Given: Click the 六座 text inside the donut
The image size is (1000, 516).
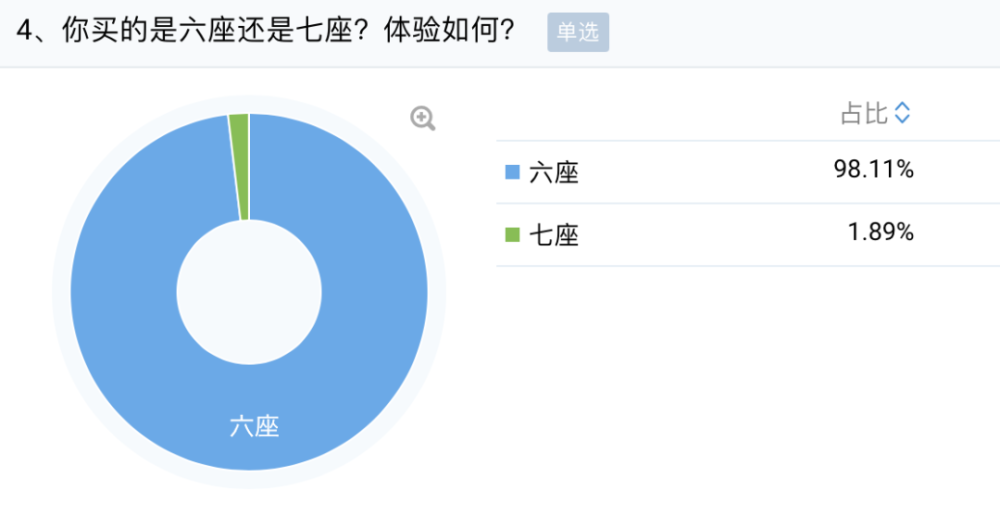Looking at the screenshot, I should pos(254,427).
